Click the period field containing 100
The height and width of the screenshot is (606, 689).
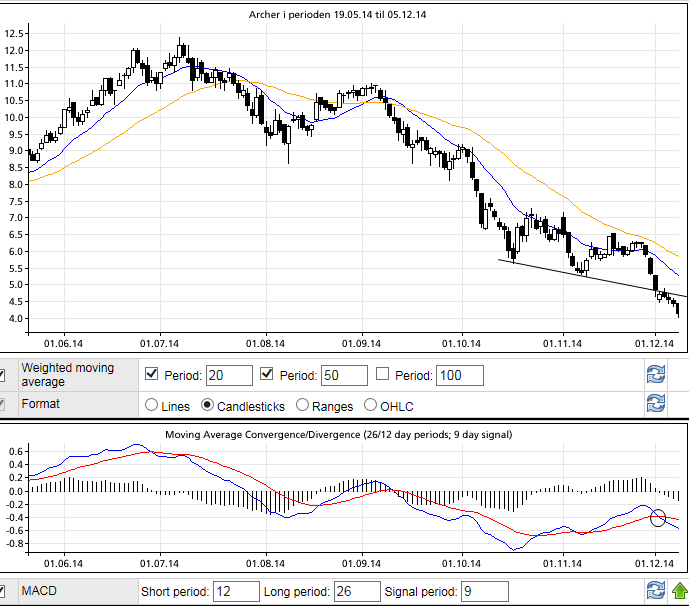[x=459, y=376]
